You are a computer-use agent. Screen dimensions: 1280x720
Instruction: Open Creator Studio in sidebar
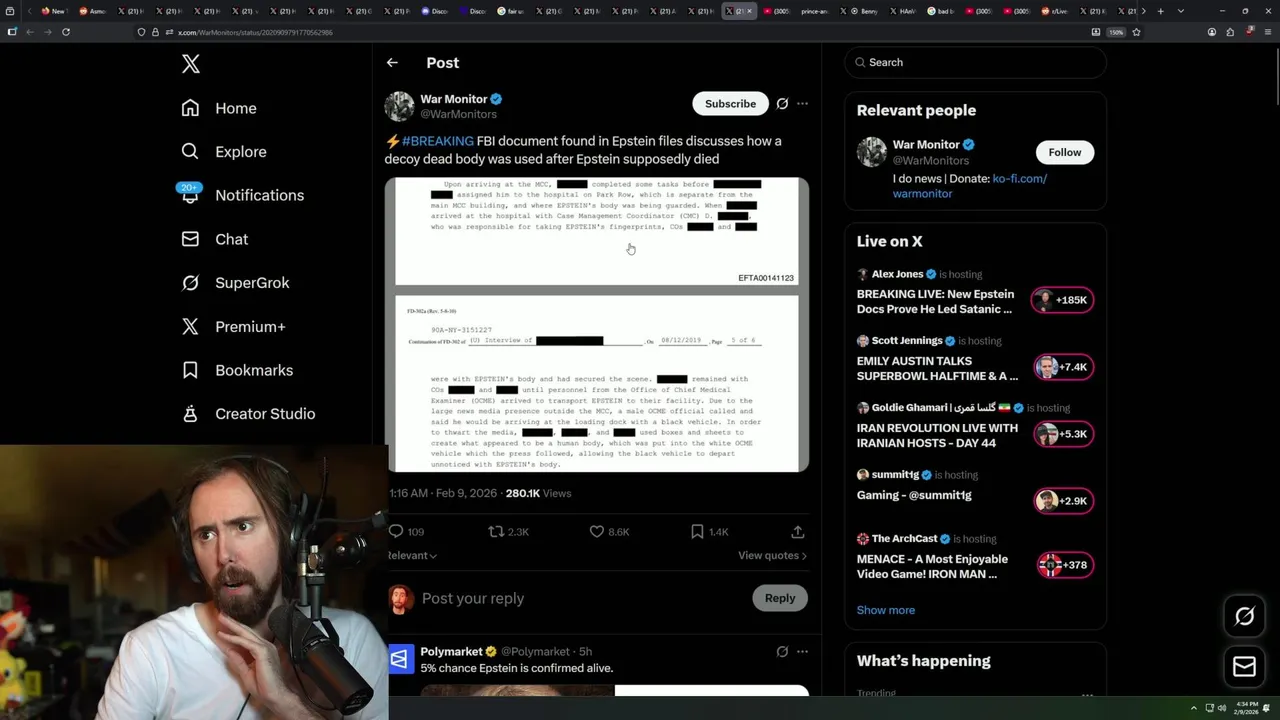(248, 413)
